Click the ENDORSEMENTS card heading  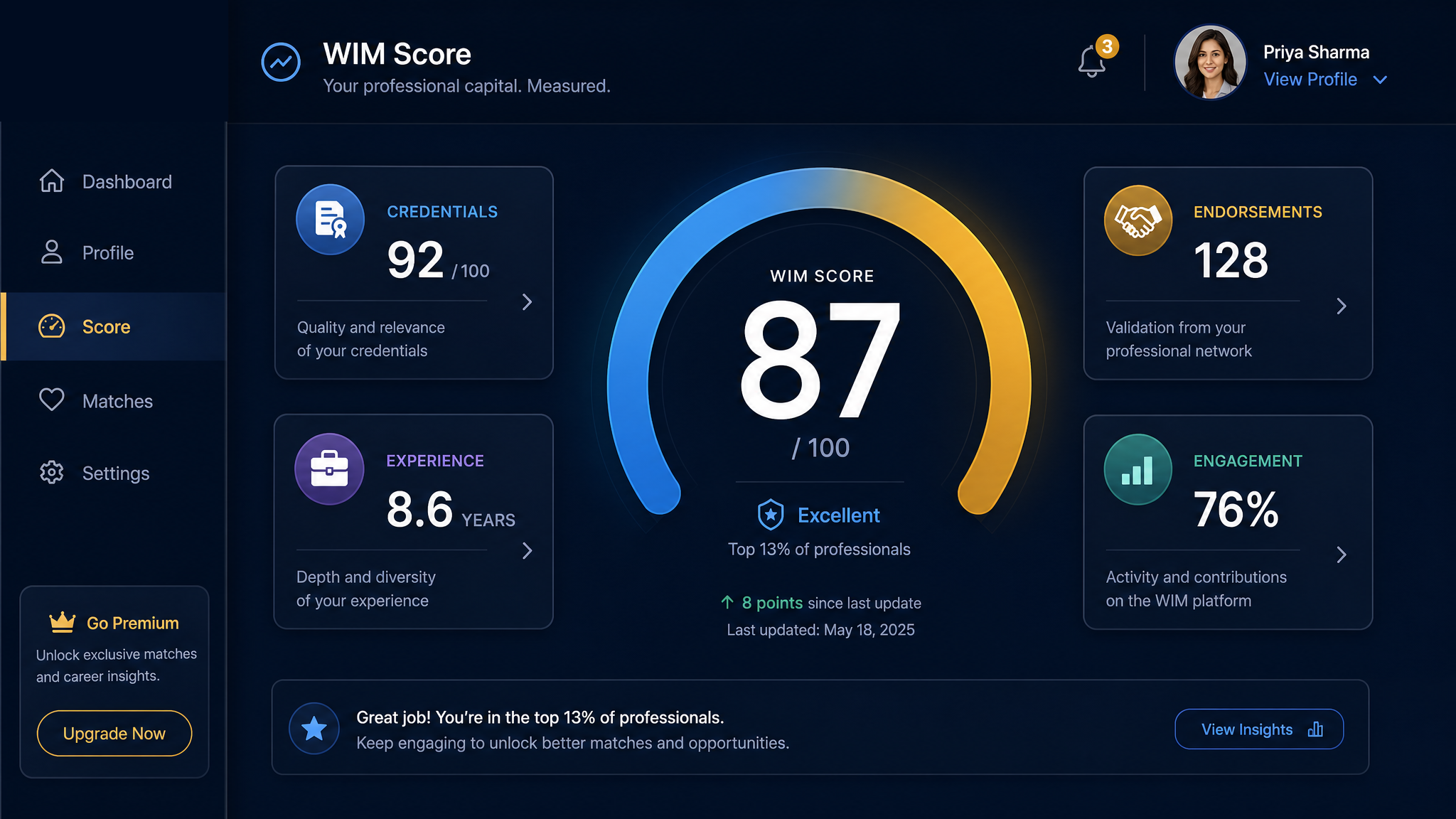coord(1258,212)
